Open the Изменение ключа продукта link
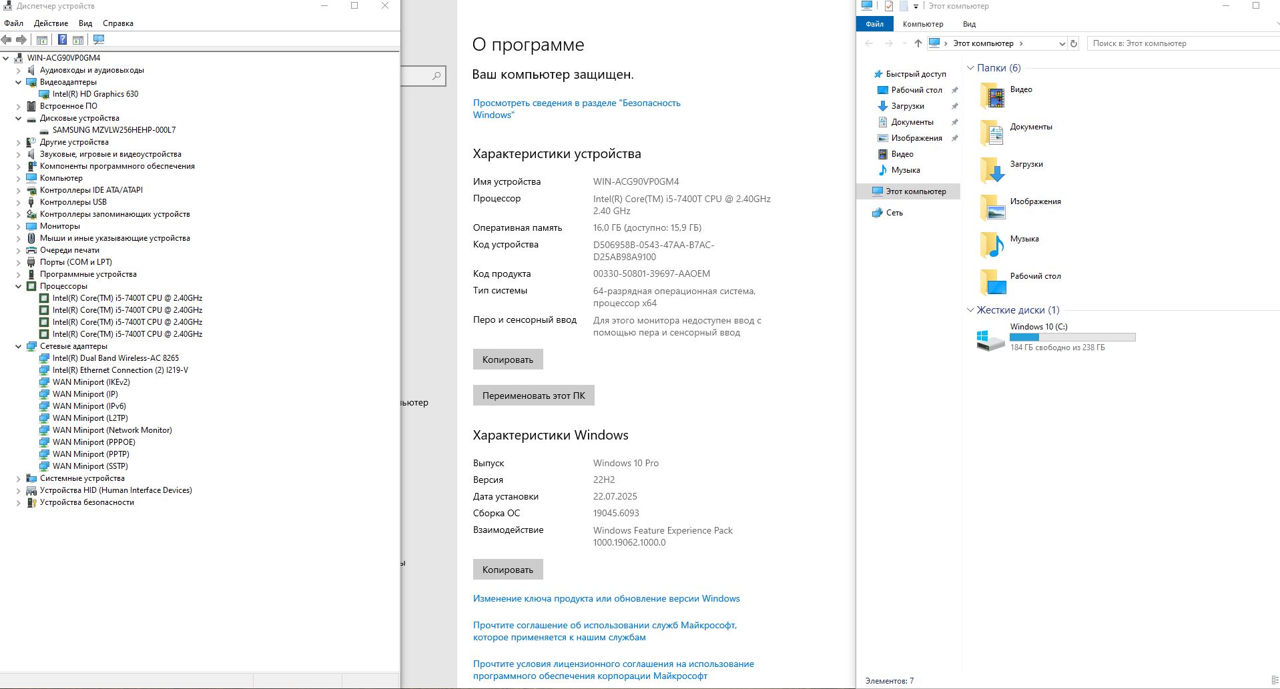 606,599
